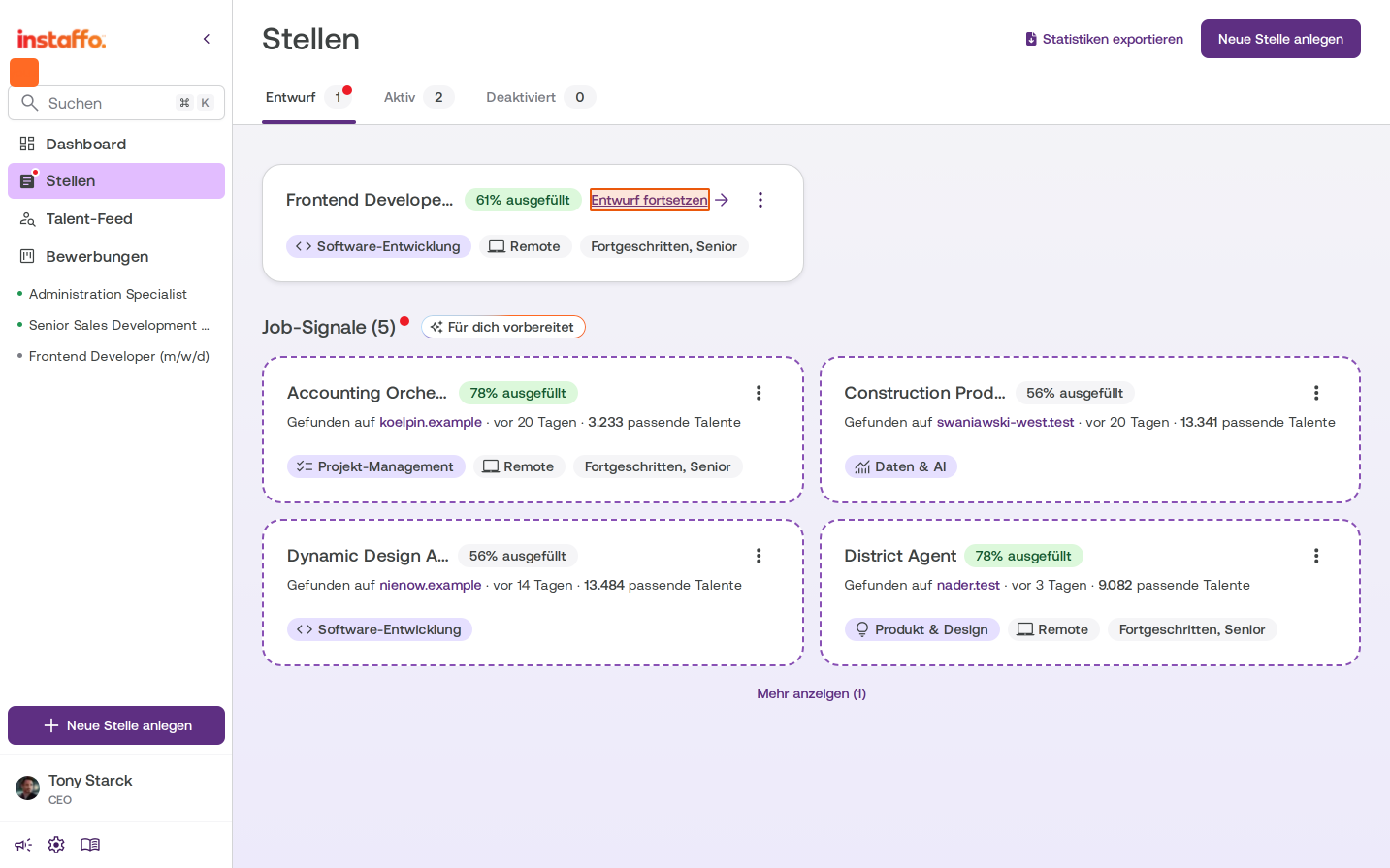Screen dimensions: 1390x868
Task: Click Tony Starck's profile avatar
Action: [x=28, y=788]
